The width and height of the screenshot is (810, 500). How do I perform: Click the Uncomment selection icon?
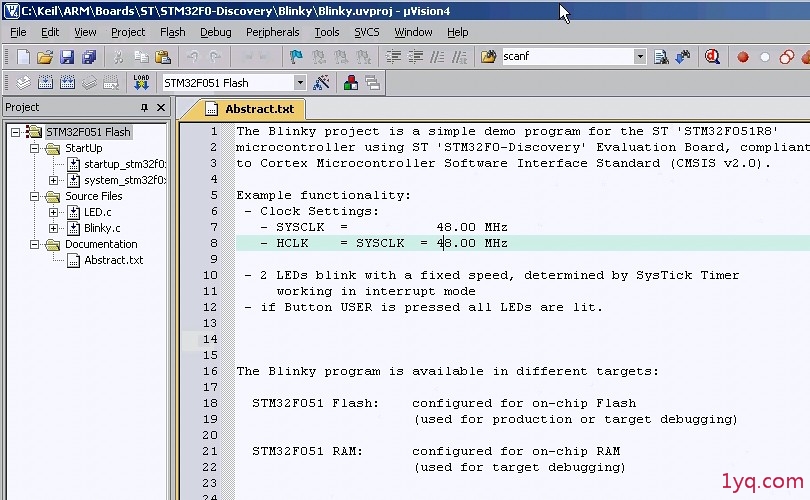[459, 57]
